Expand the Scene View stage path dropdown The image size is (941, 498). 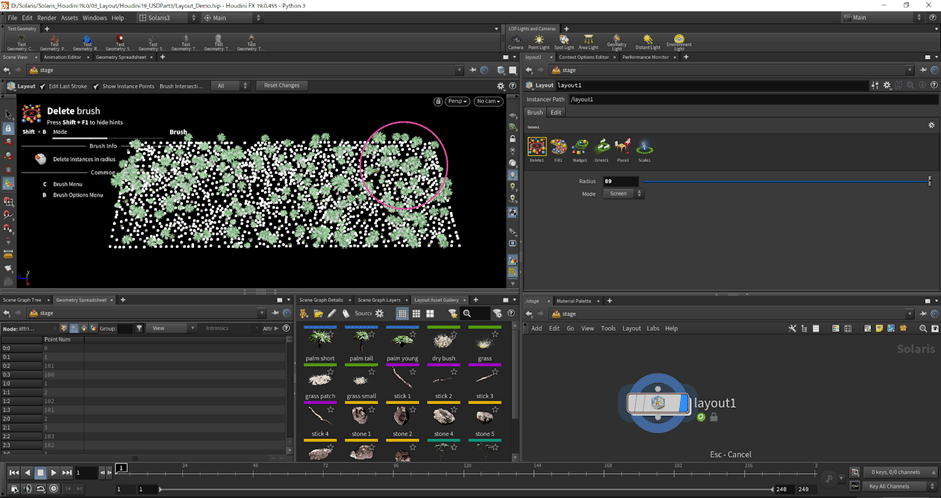pos(459,70)
